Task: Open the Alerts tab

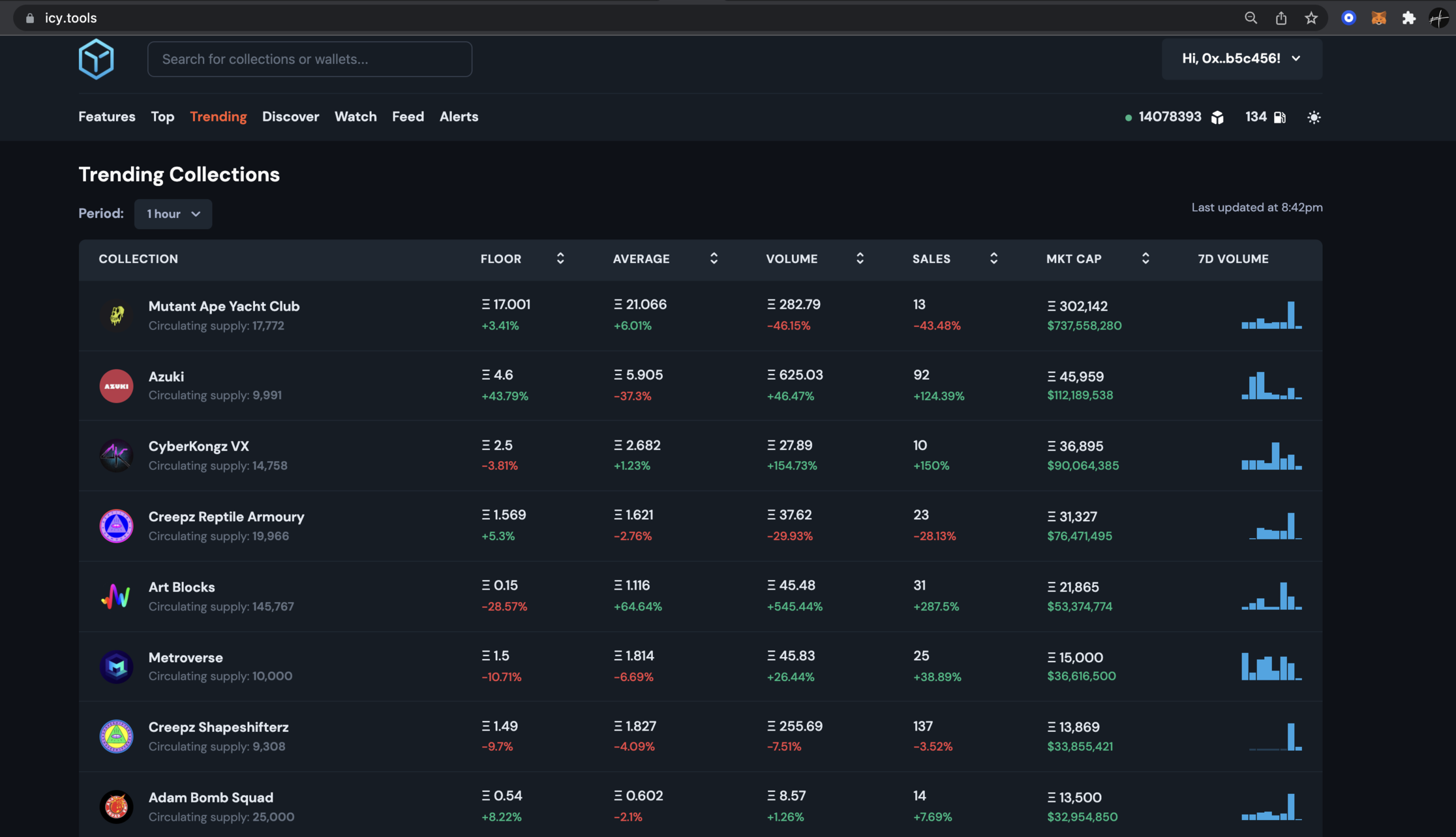Action: coord(459,117)
